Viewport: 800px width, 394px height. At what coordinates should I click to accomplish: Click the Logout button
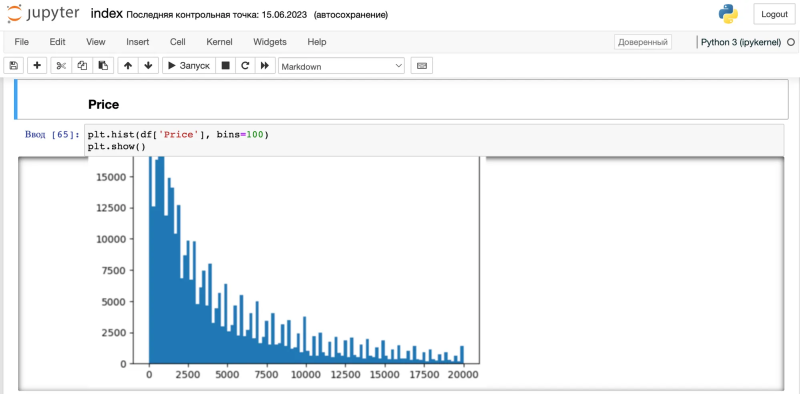pyautogui.click(x=774, y=14)
